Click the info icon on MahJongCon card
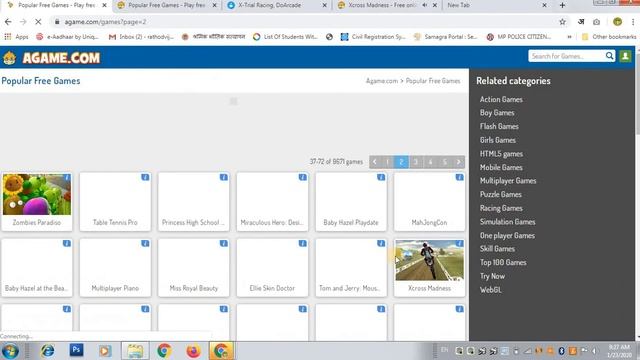Image resolution: width=640 pixels, height=360 pixels. [459, 177]
